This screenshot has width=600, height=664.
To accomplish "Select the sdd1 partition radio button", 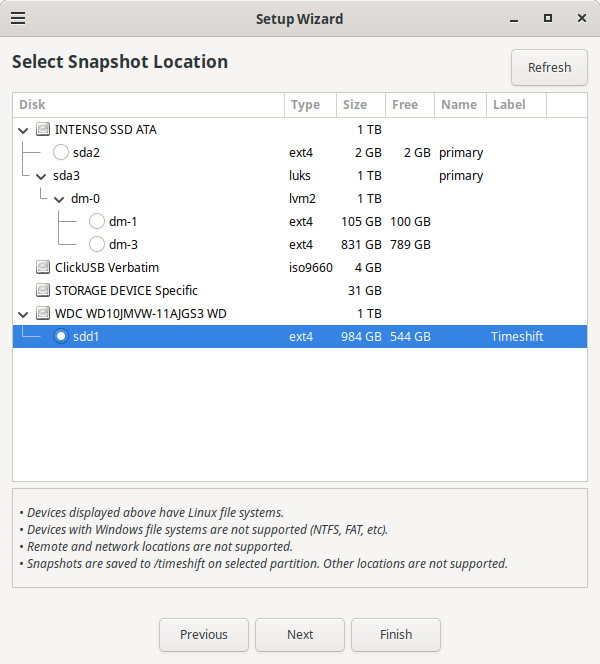I will 61,336.
